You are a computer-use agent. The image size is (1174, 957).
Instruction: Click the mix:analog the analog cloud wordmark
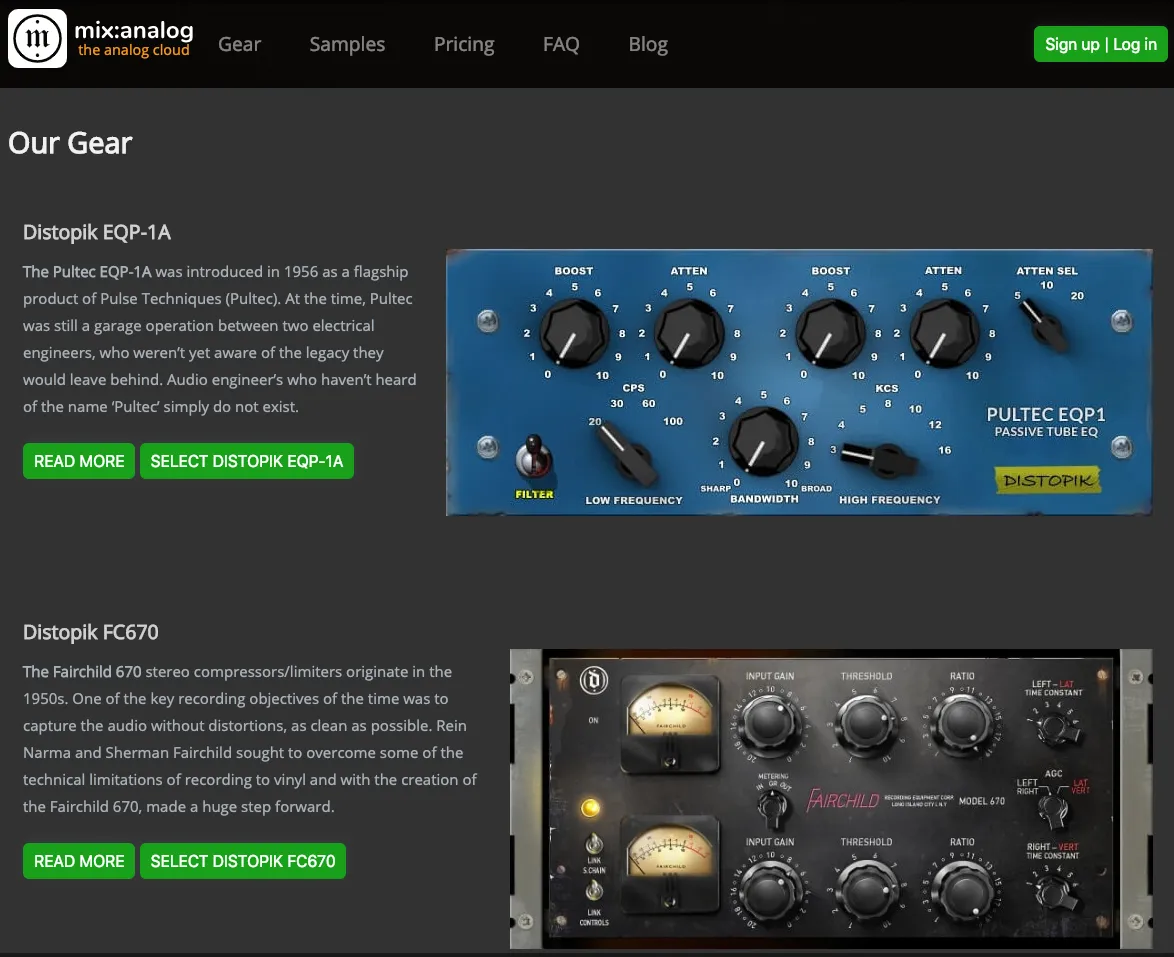pyautogui.click(x=134, y=39)
